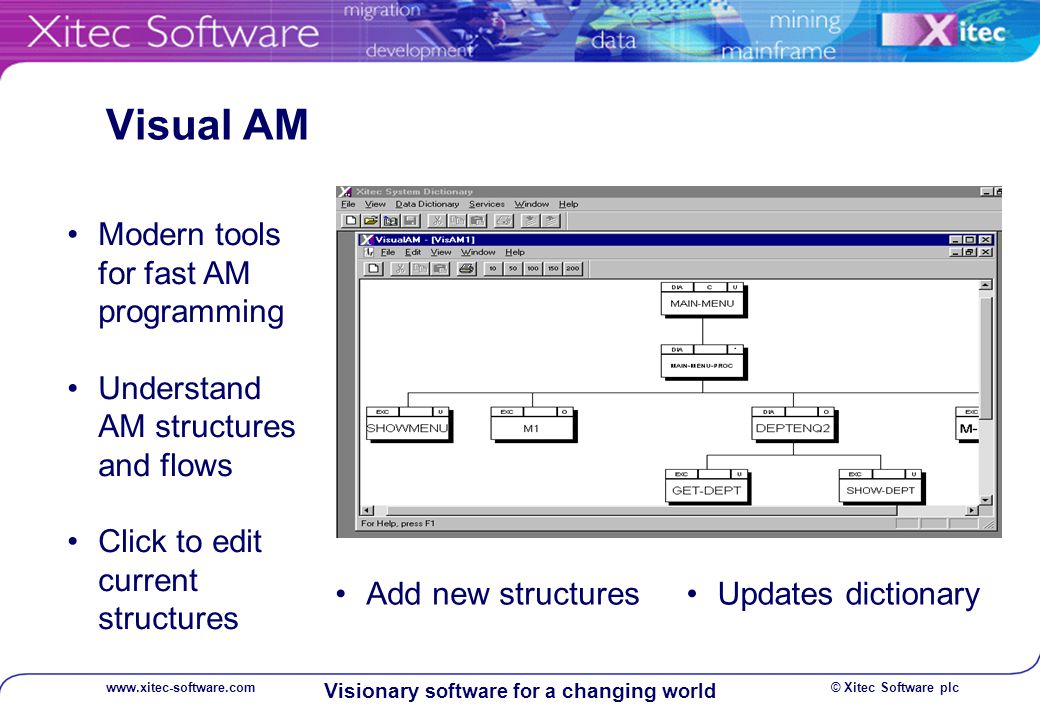This screenshot has height=720, width=1040.
Task: Click vertical scrollbar up arrow
Action: coord(986,285)
